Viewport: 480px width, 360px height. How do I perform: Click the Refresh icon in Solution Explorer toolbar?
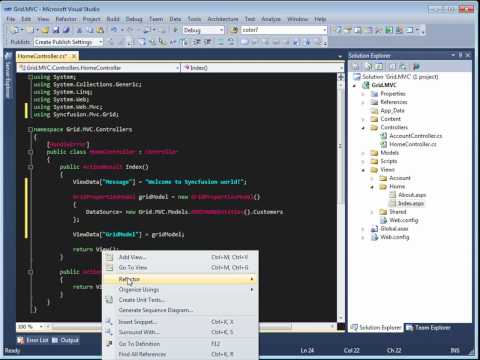pos(380,67)
